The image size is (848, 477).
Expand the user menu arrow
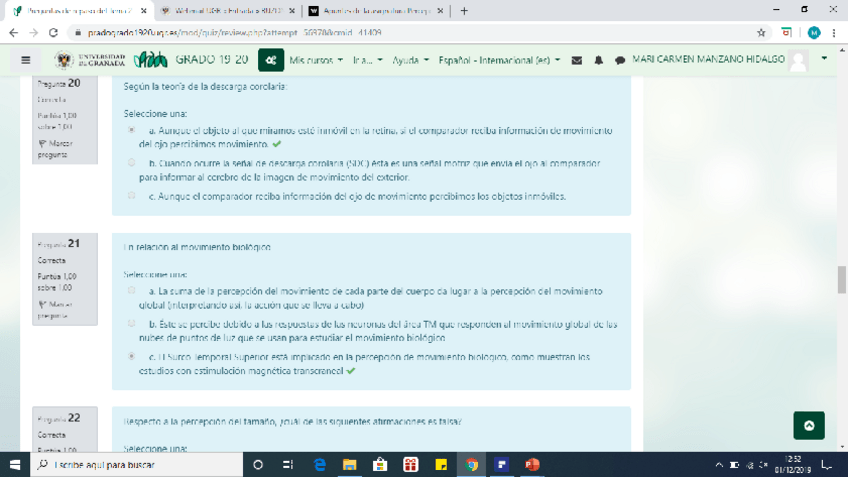824,58
